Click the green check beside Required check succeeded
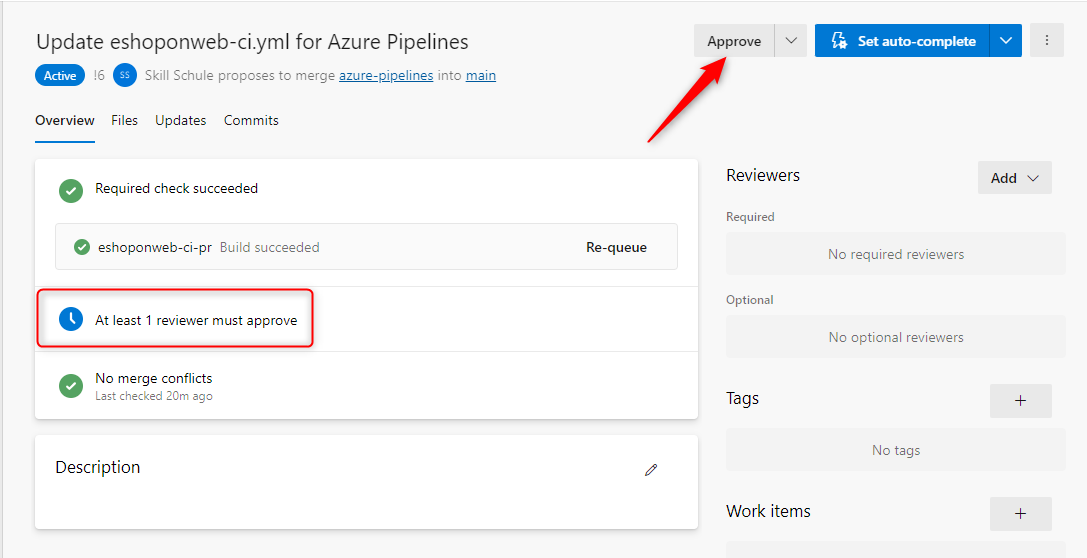 [70, 189]
